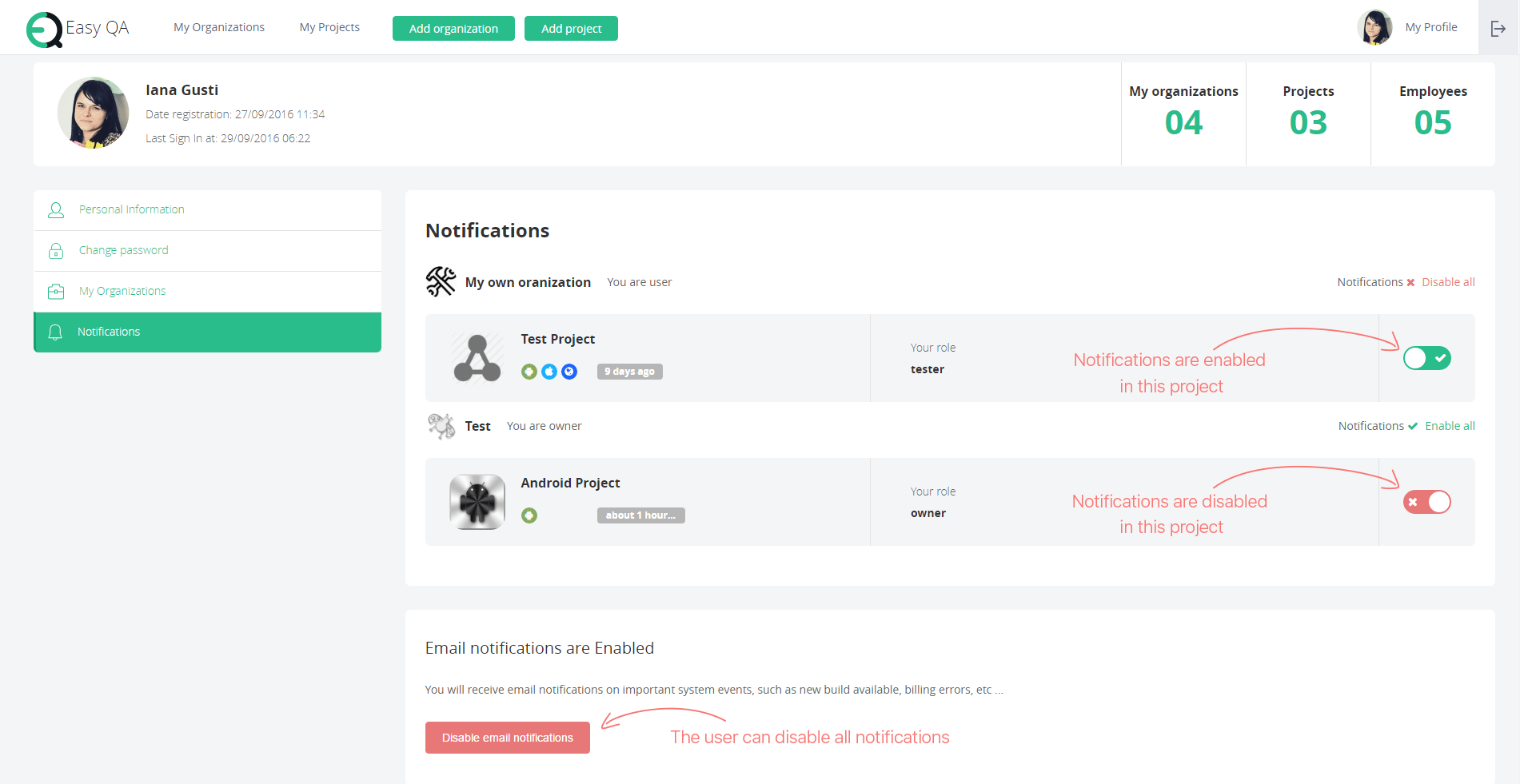The width and height of the screenshot is (1520, 784).
Task: Click the Iana Gusti name text
Action: point(182,90)
